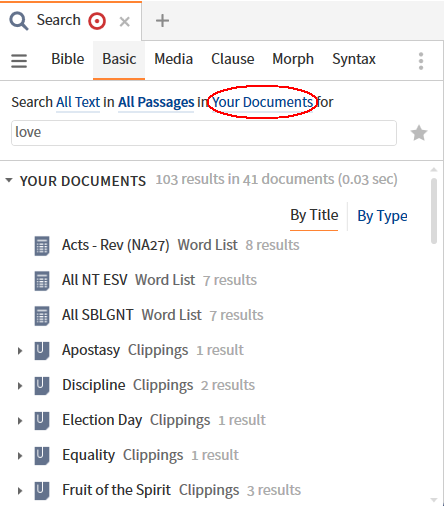This screenshot has height=506, width=444.
Task: Sort results By Title
Action: tap(314, 215)
